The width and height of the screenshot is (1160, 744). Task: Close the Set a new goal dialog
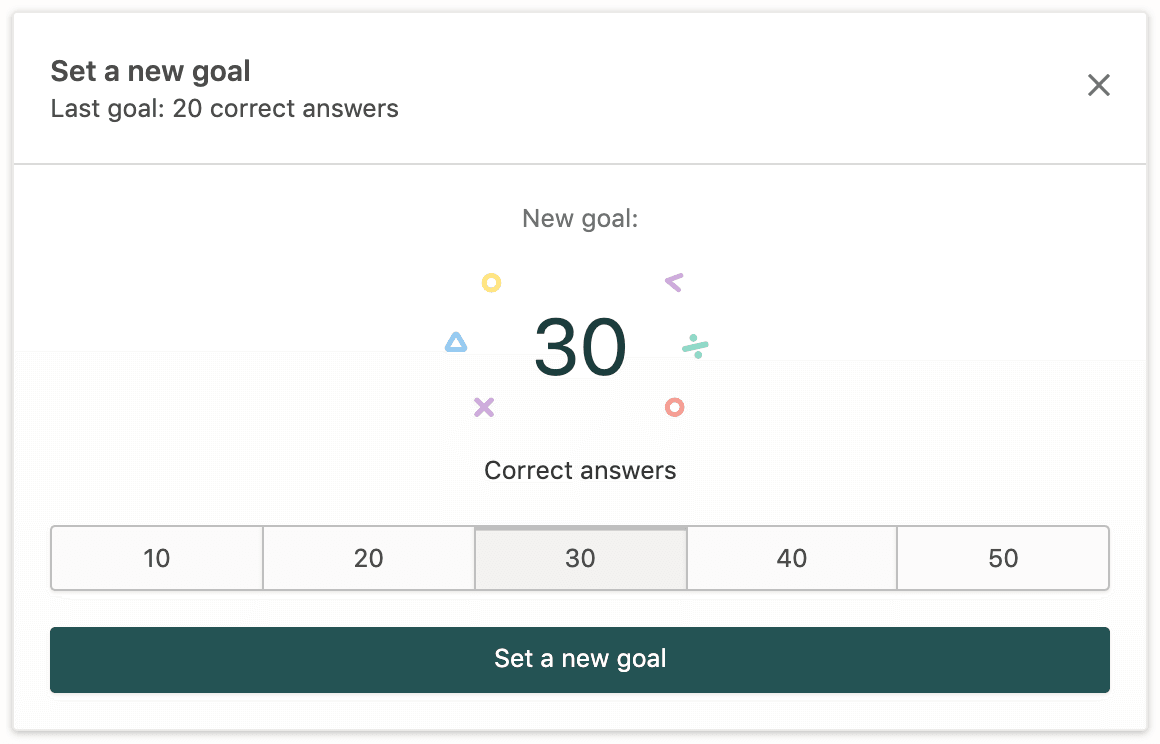1098,86
